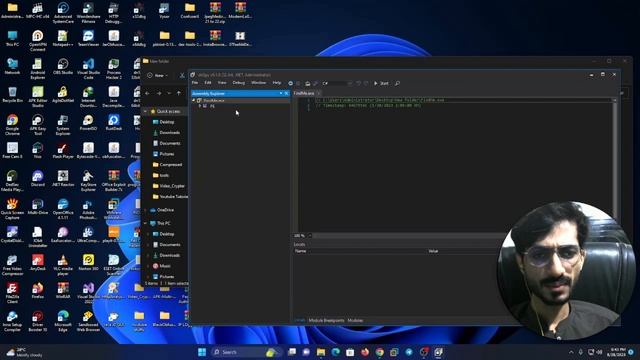Open the C# language dropdown in dnSpy toolbar
This screenshot has height=360, width=640.
point(337,83)
